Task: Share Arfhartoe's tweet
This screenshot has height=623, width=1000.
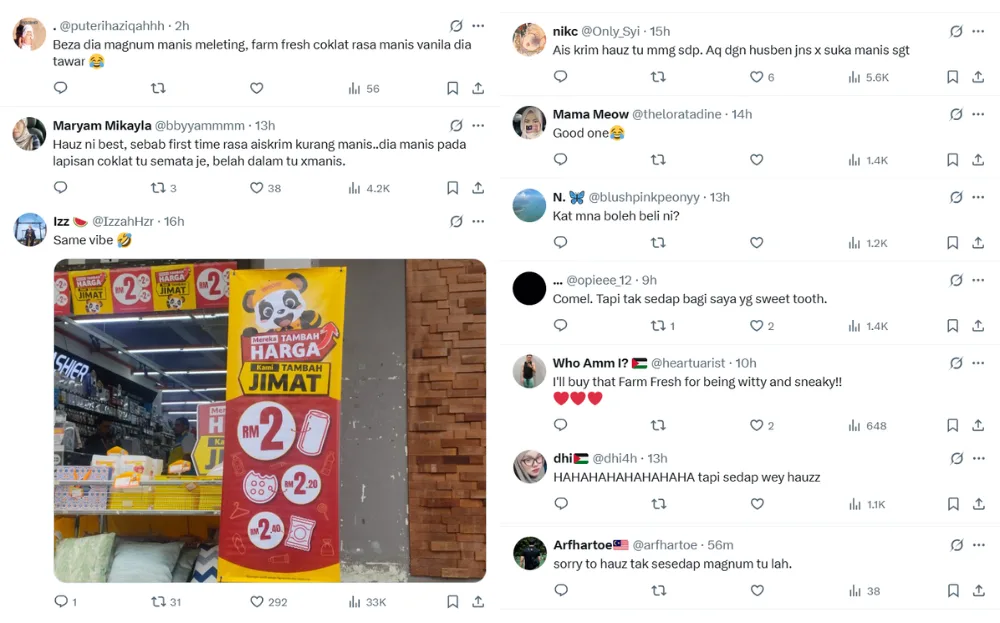Action: point(978,591)
